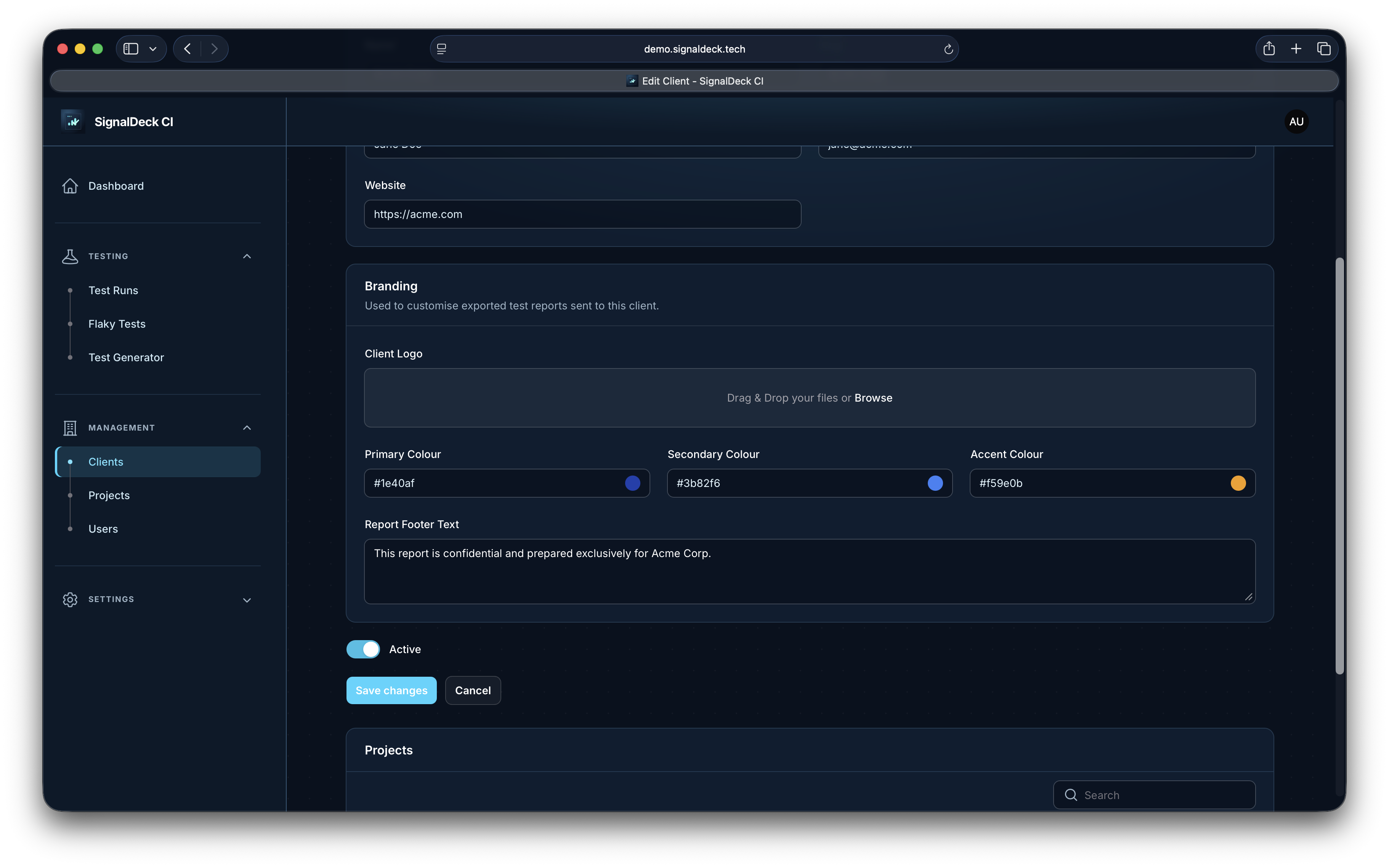Click the SETTINGS section label

[x=111, y=599]
